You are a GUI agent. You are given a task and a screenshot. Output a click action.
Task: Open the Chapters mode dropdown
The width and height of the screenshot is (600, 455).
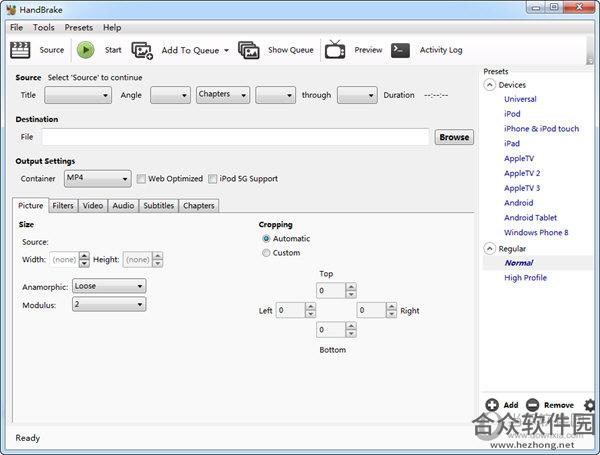(x=223, y=95)
